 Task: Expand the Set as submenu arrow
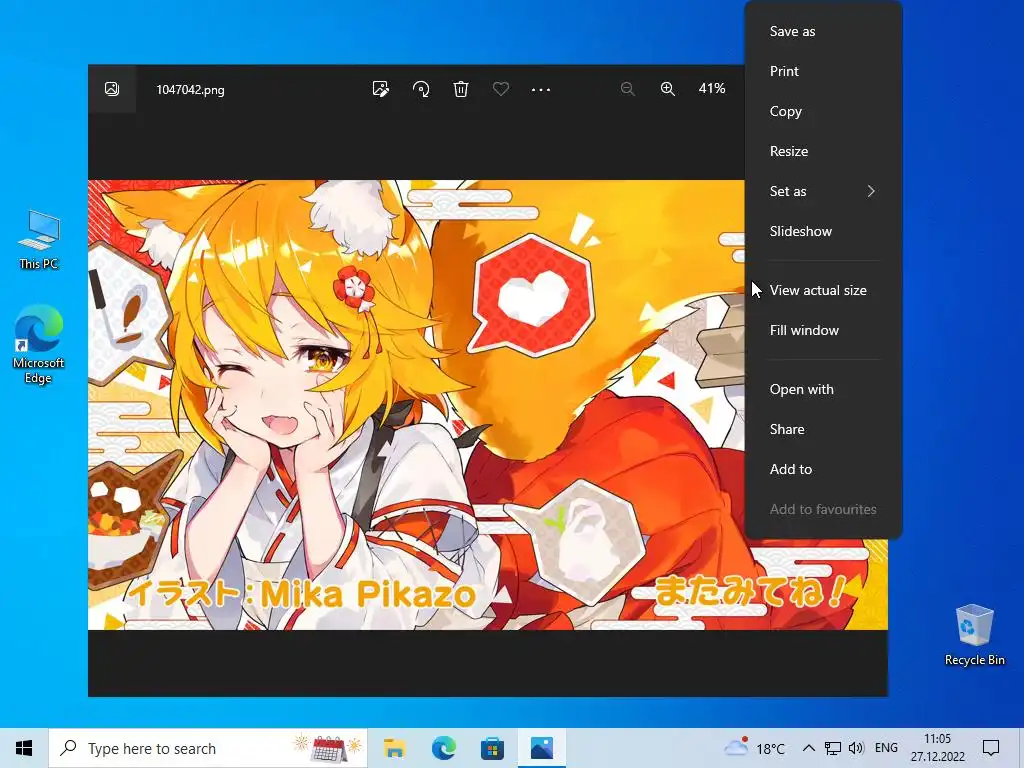[871, 191]
